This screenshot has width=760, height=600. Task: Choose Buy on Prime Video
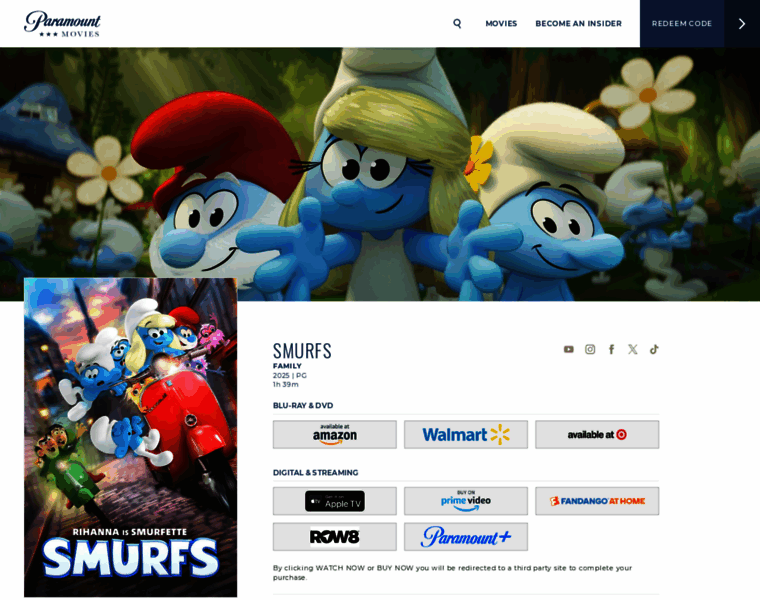click(466, 501)
